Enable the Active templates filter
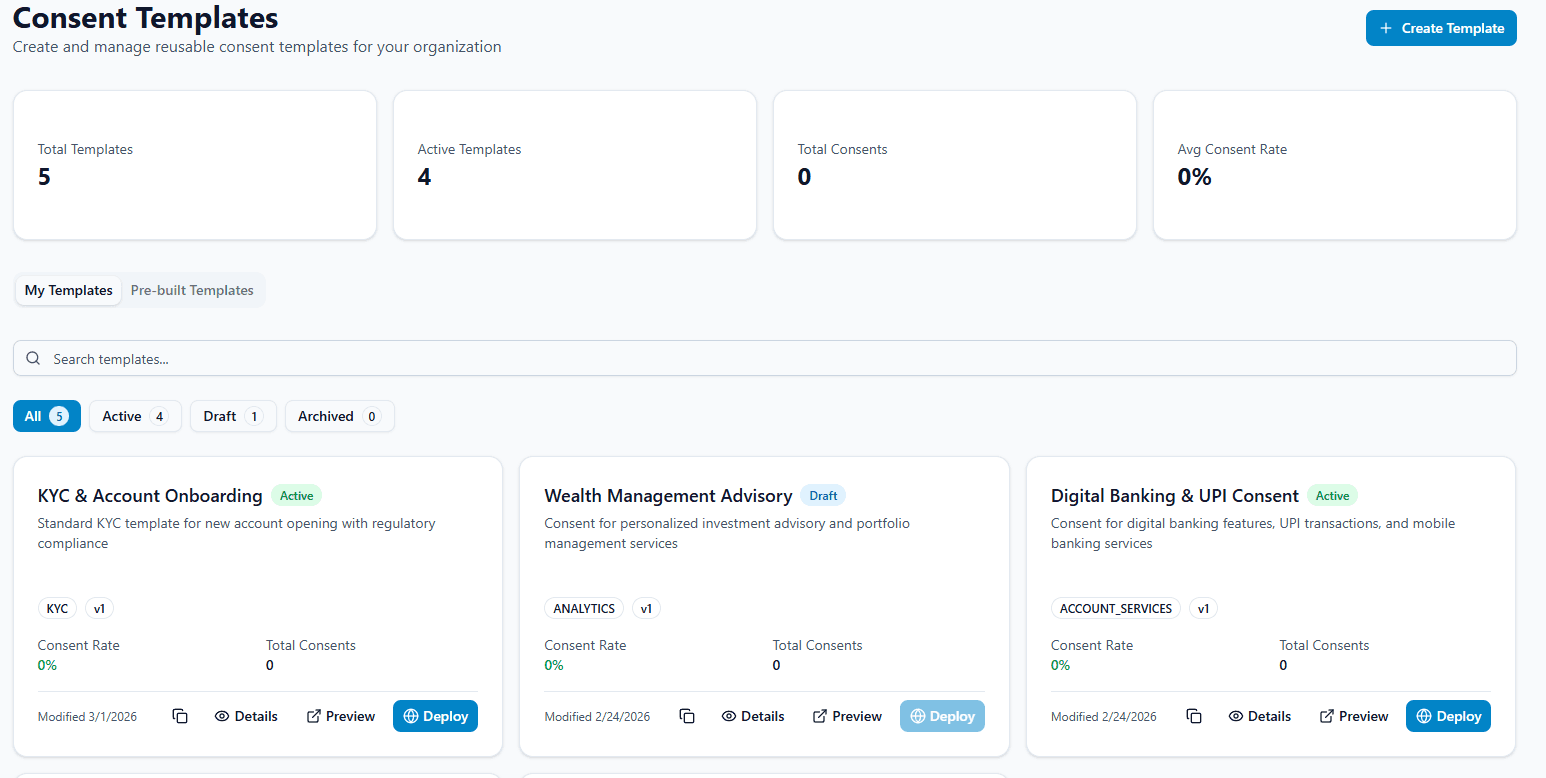The image size is (1546, 778). pyautogui.click(x=134, y=416)
